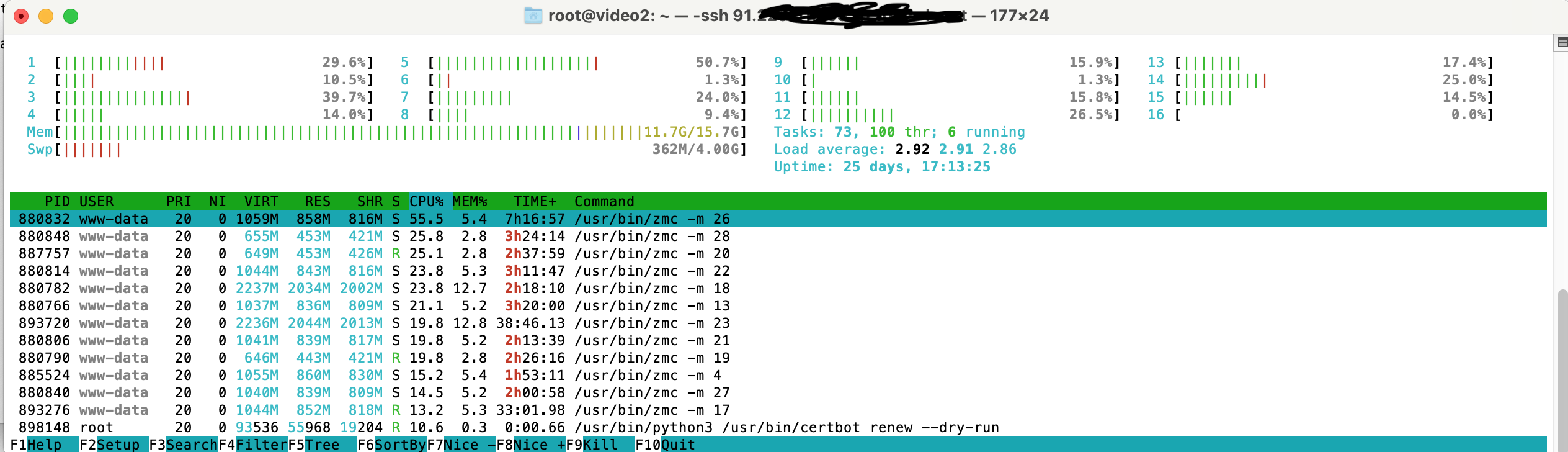
Task: Click the yellow minimize window button
Action: [46, 16]
